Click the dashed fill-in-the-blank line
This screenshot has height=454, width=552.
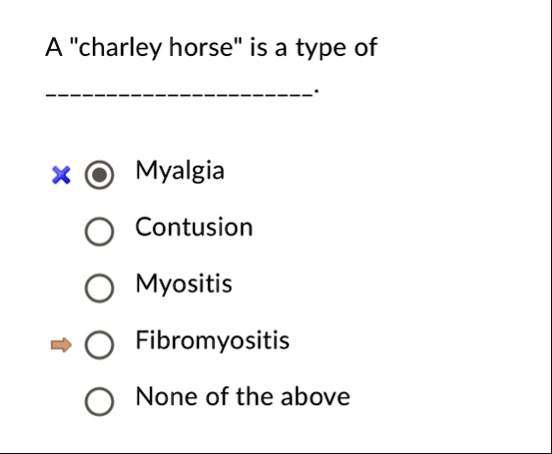179,94
